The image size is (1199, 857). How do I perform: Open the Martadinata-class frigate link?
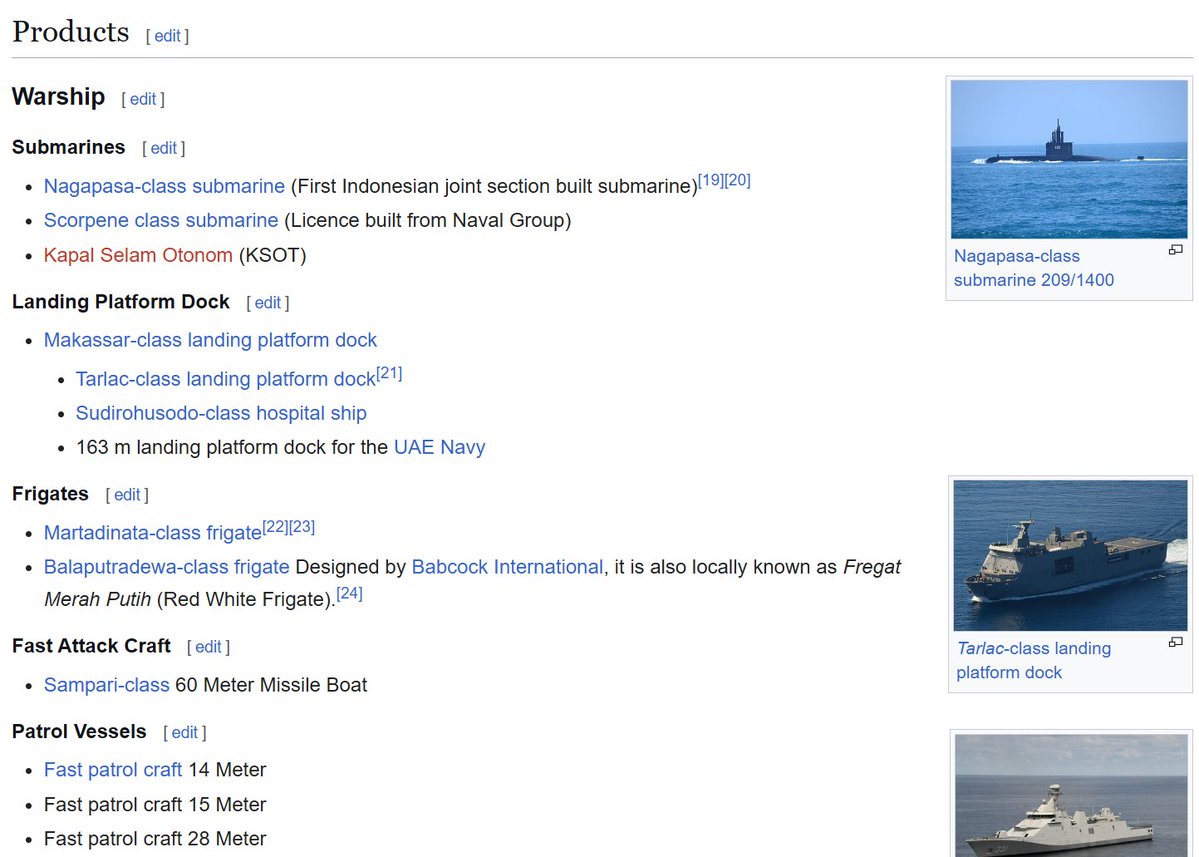coord(153,532)
